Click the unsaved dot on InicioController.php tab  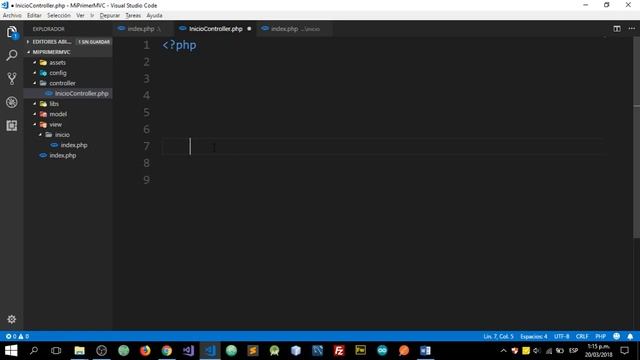[x=249, y=29]
